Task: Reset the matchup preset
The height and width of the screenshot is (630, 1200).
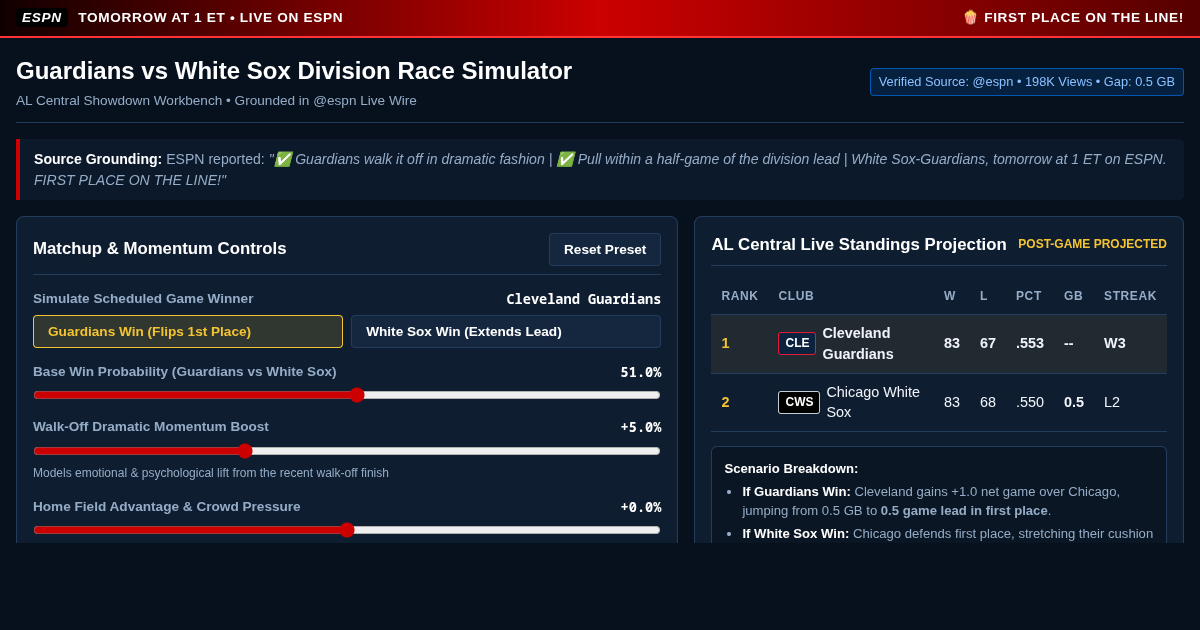Action: coord(605,249)
